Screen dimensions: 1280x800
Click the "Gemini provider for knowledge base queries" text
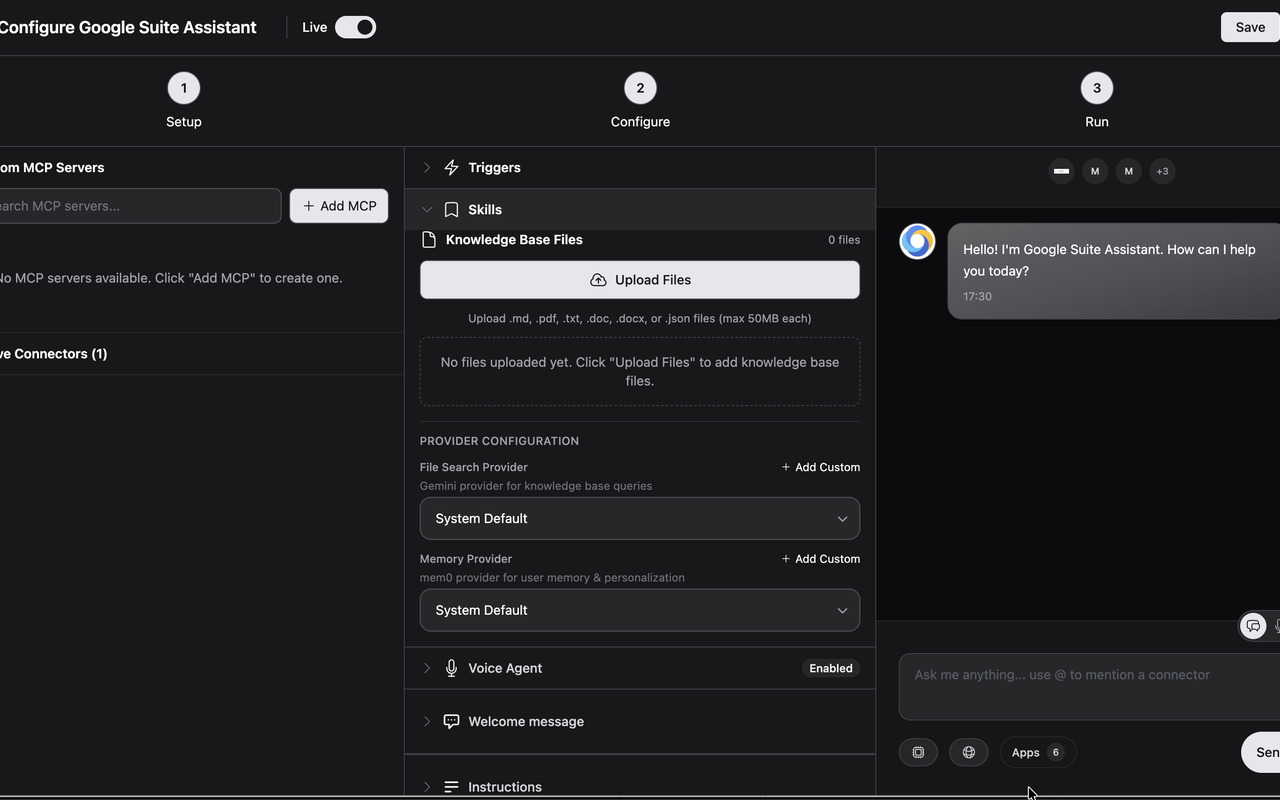[x=536, y=486]
